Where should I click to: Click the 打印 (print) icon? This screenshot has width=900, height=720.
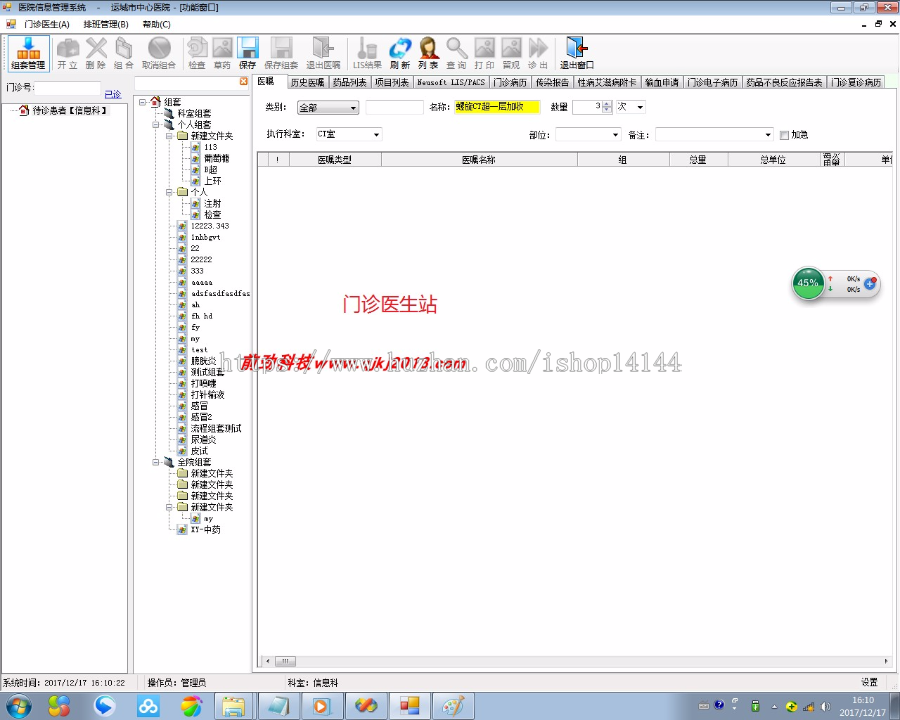484,52
